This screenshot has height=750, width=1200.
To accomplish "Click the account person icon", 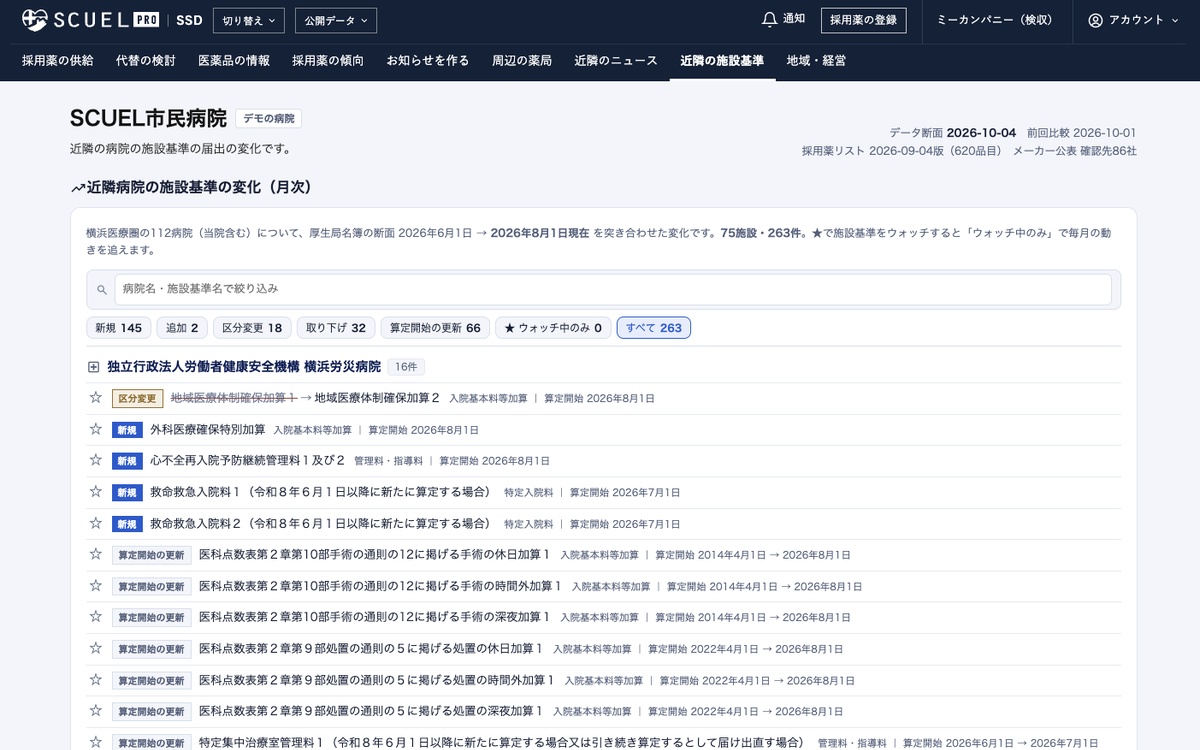I will click(1095, 20).
